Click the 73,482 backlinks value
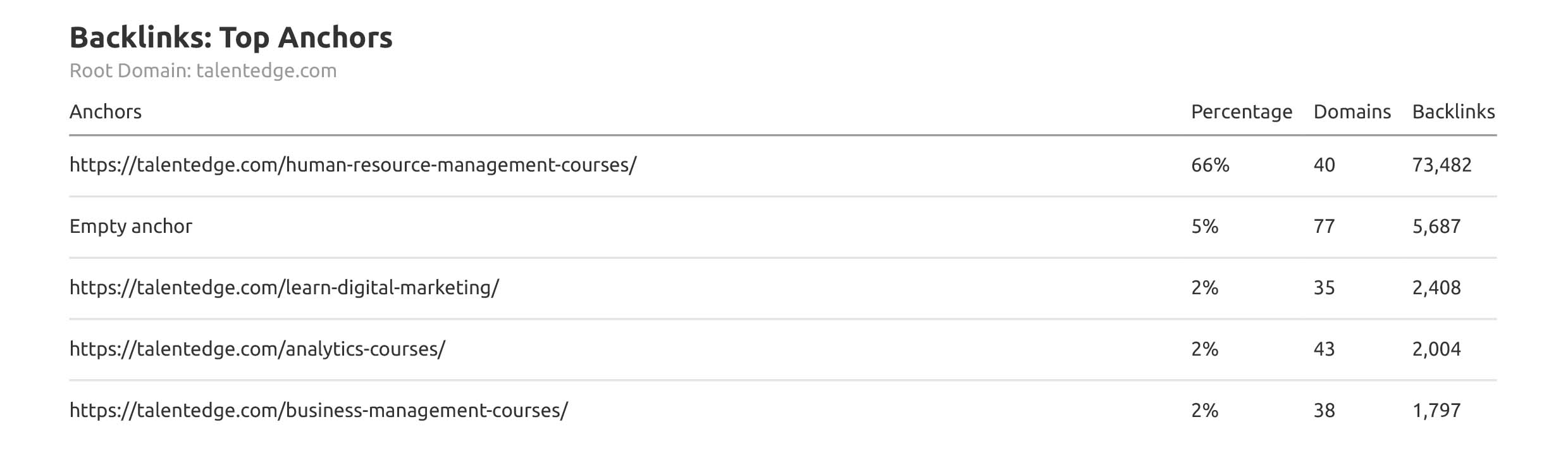This screenshot has width=1568, height=467. [1441, 165]
